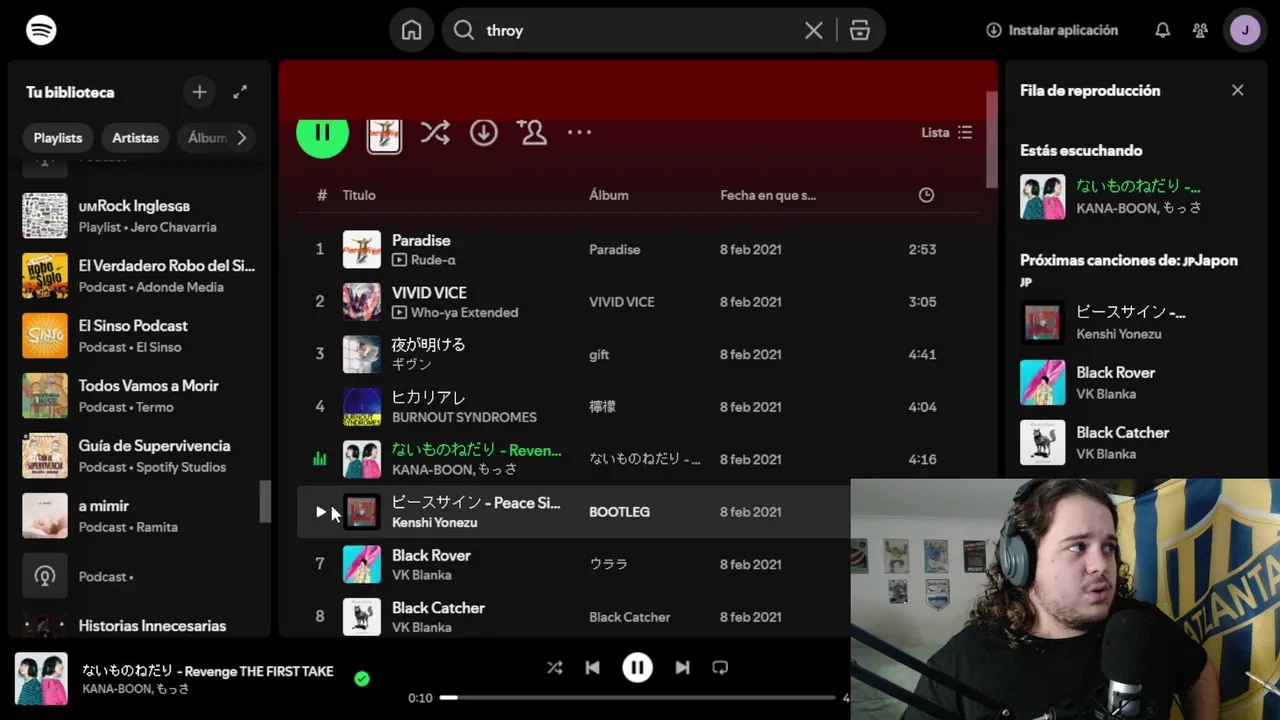The width and height of the screenshot is (1280, 720).
Task: Open the Browse icon in search bar
Action: tap(860, 30)
